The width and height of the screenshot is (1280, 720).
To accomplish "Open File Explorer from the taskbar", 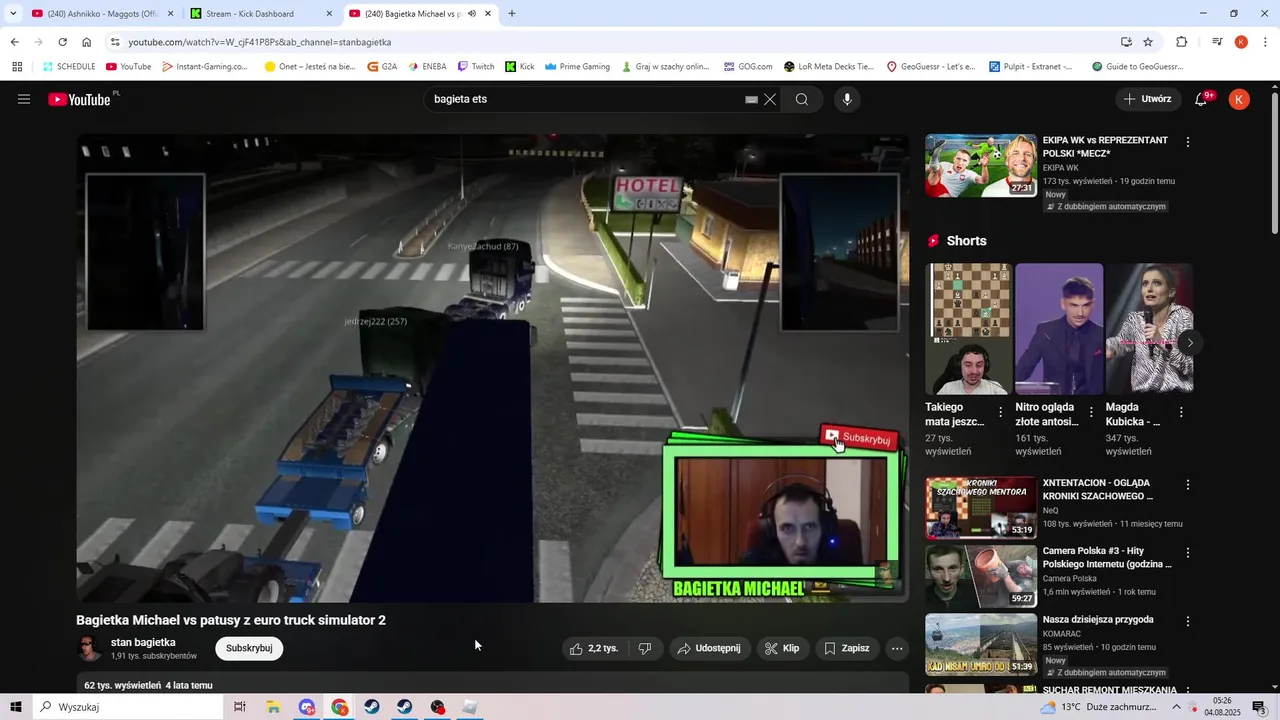I will [273, 707].
